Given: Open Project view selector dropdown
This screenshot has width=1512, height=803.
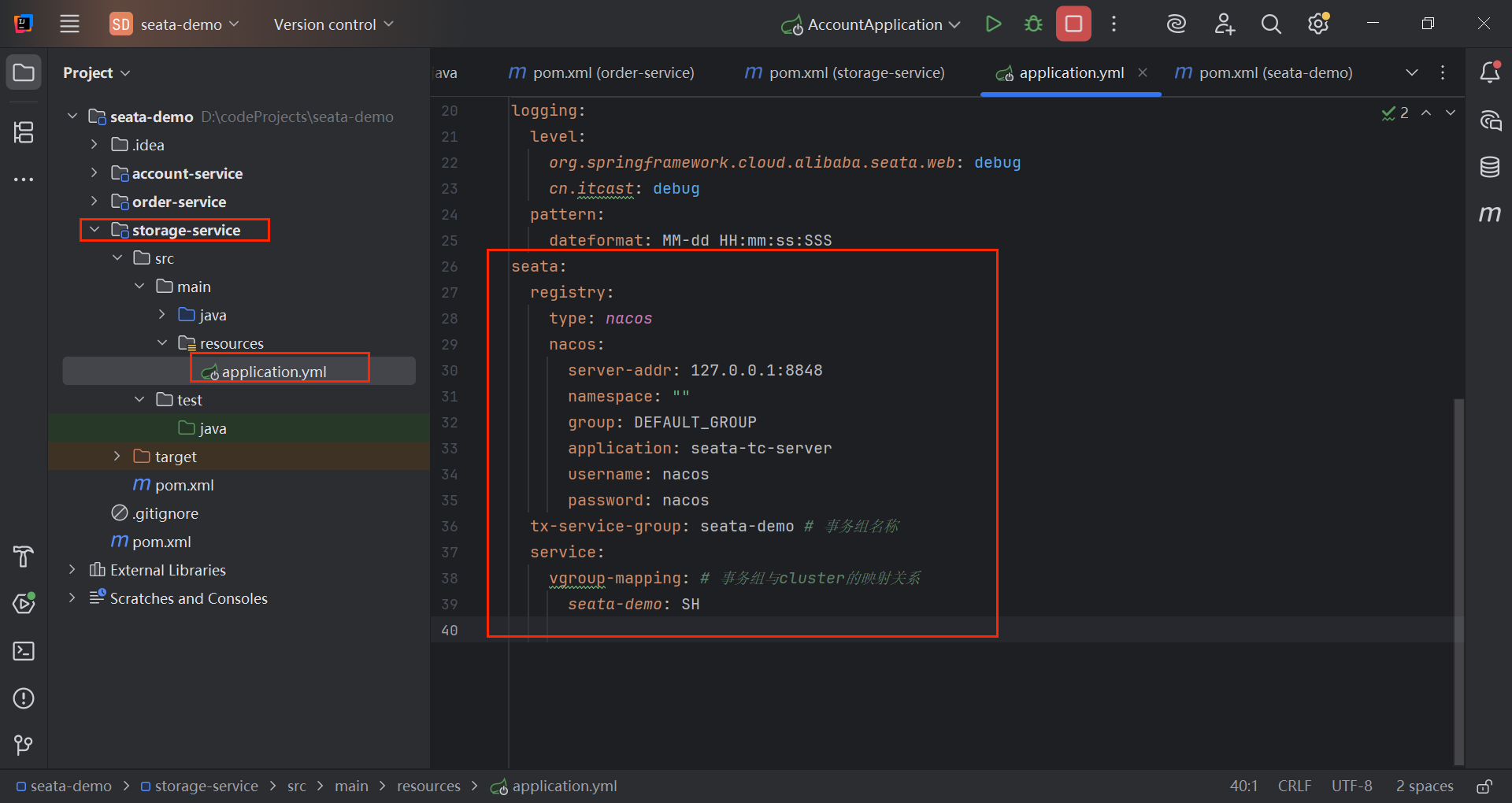Looking at the screenshot, I should tap(96, 72).
